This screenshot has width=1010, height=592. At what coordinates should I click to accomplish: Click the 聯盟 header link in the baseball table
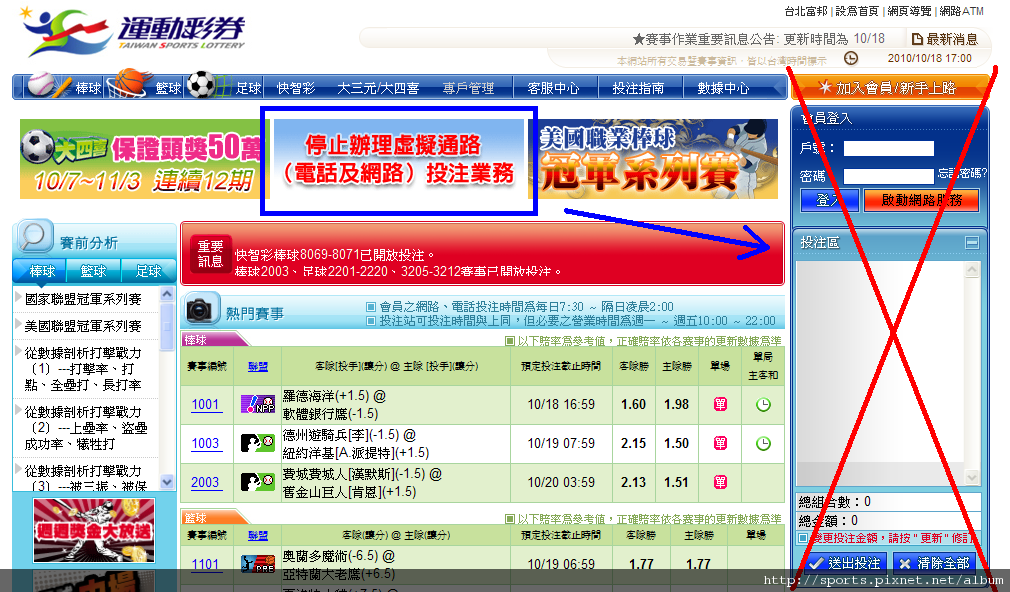pyautogui.click(x=258, y=367)
